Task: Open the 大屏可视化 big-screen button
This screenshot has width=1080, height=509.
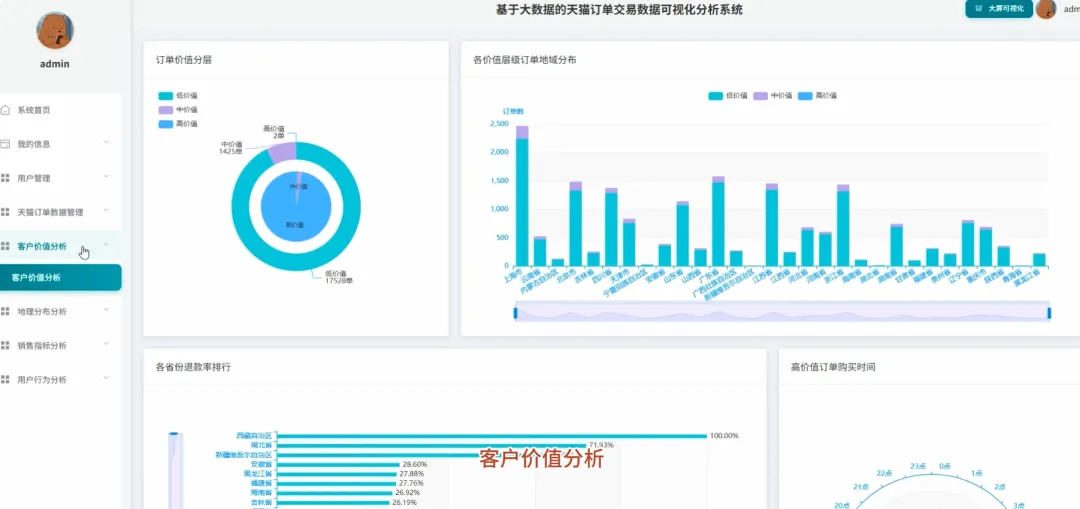Action: click(x=999, y=9)
